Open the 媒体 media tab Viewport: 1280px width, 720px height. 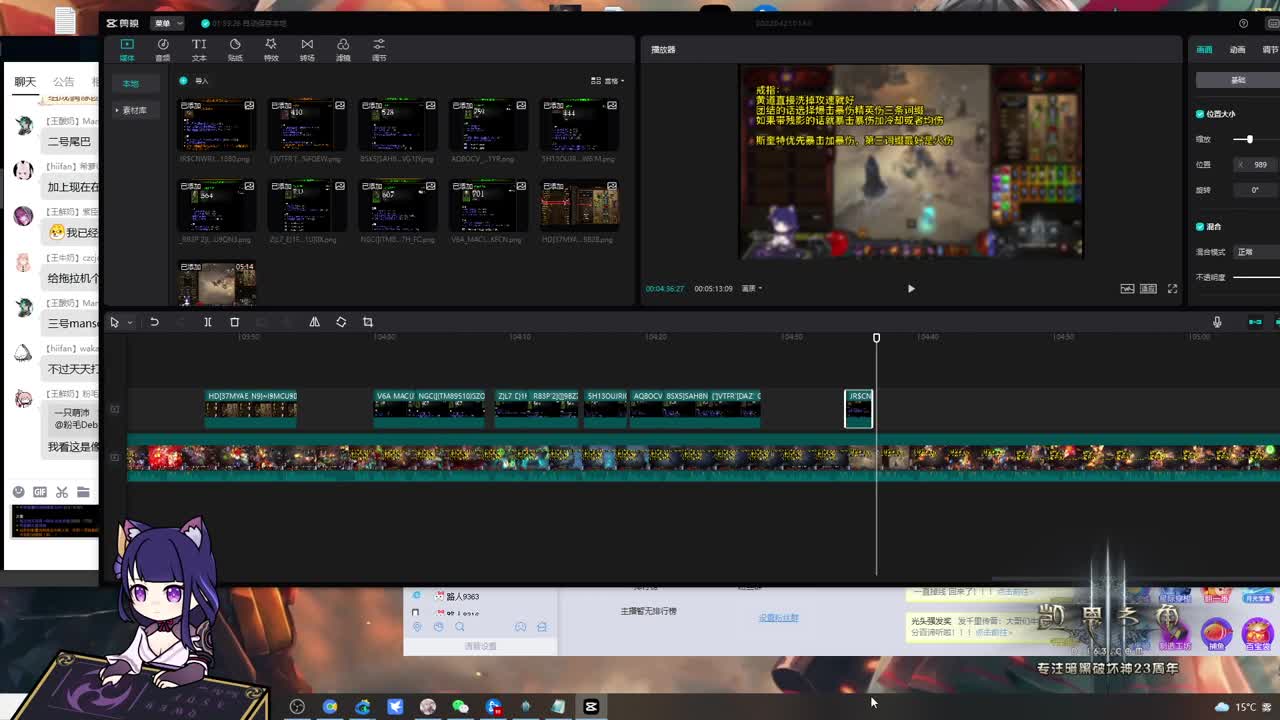[127, 50]
